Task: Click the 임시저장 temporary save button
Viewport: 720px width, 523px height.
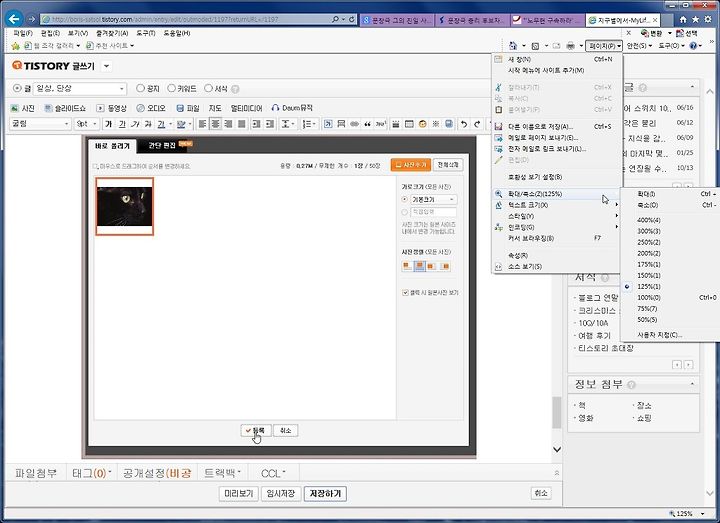Action: (281, 494)
